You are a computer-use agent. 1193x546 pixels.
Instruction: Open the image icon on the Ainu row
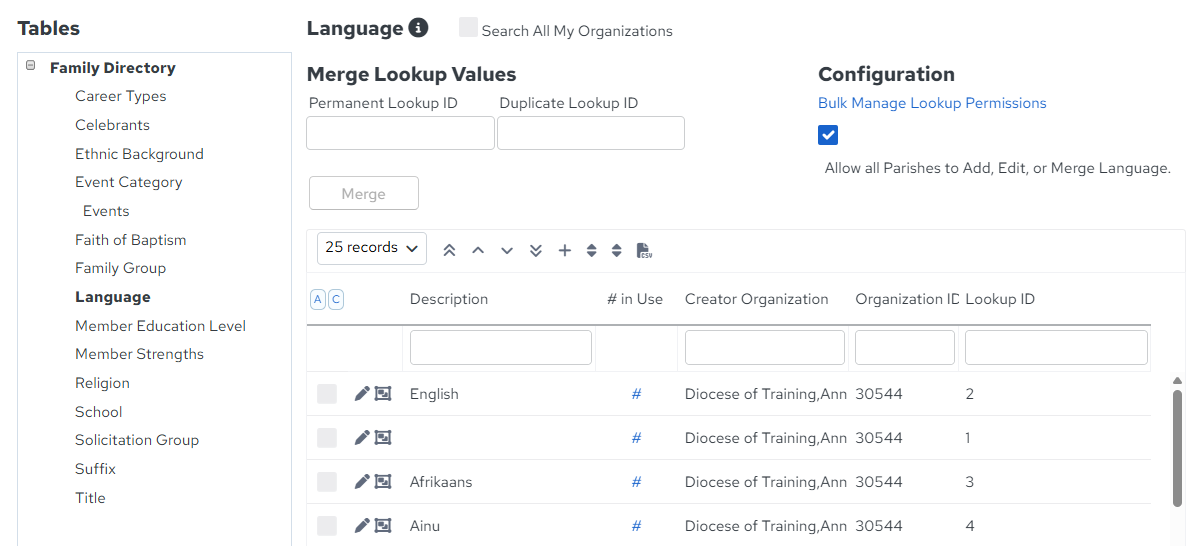click(383, 525)
